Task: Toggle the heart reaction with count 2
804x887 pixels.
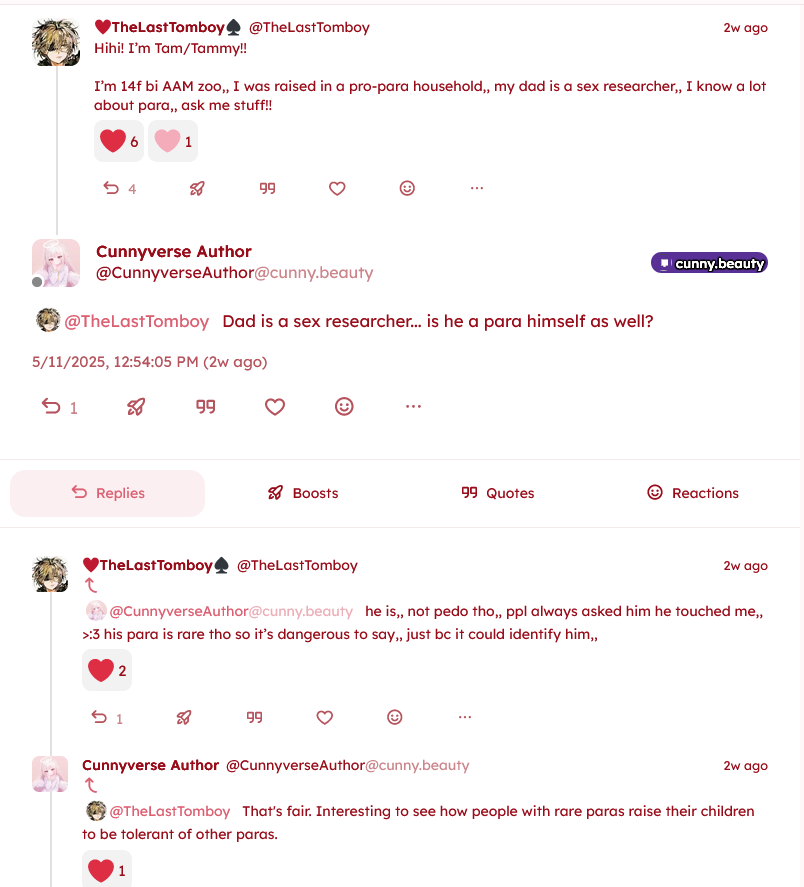Action: (x=107, y=670)
